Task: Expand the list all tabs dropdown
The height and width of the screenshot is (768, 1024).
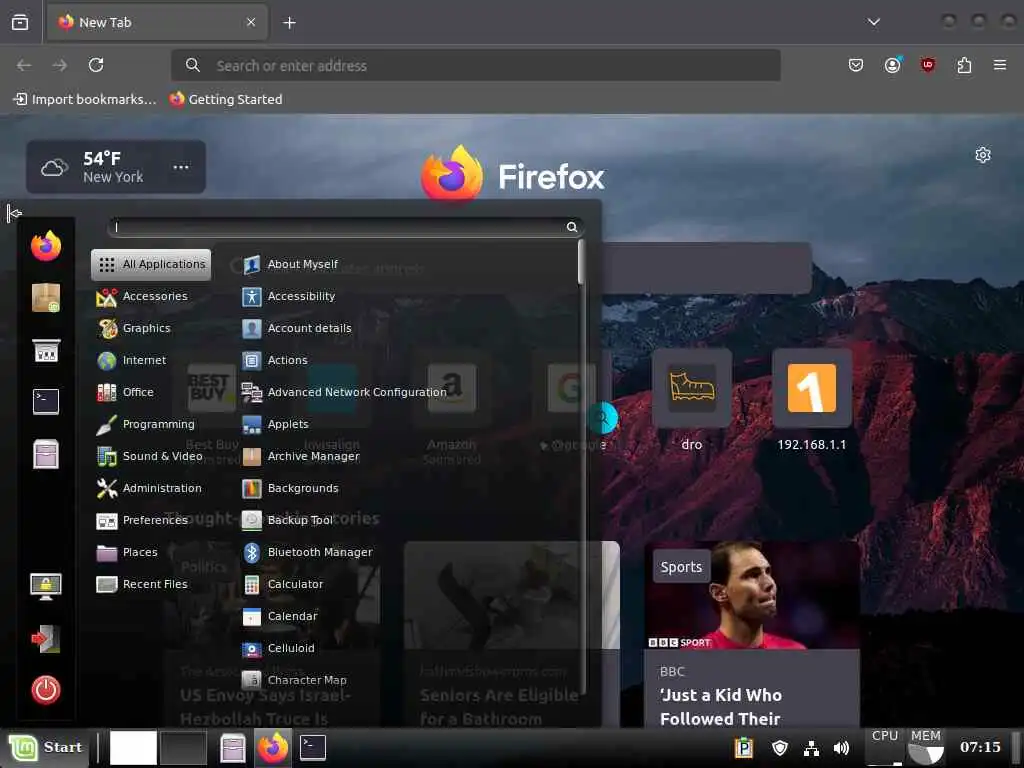Action: [x=873, y=22]
